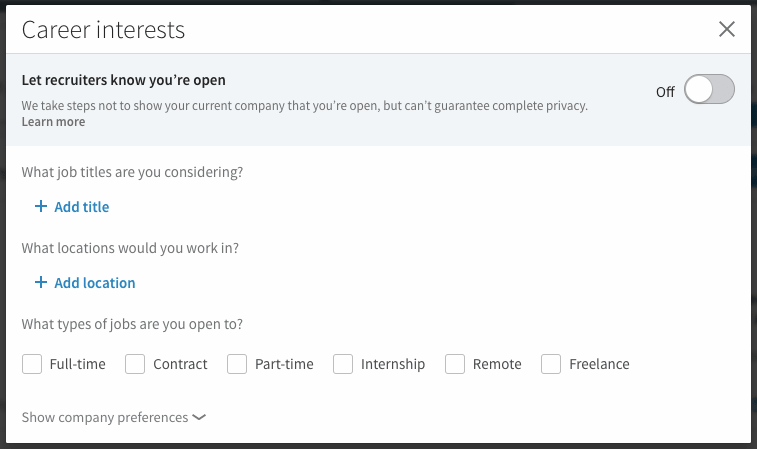Open the Learn more link
This screenshot has height=449, width=757.
(53, 122)
